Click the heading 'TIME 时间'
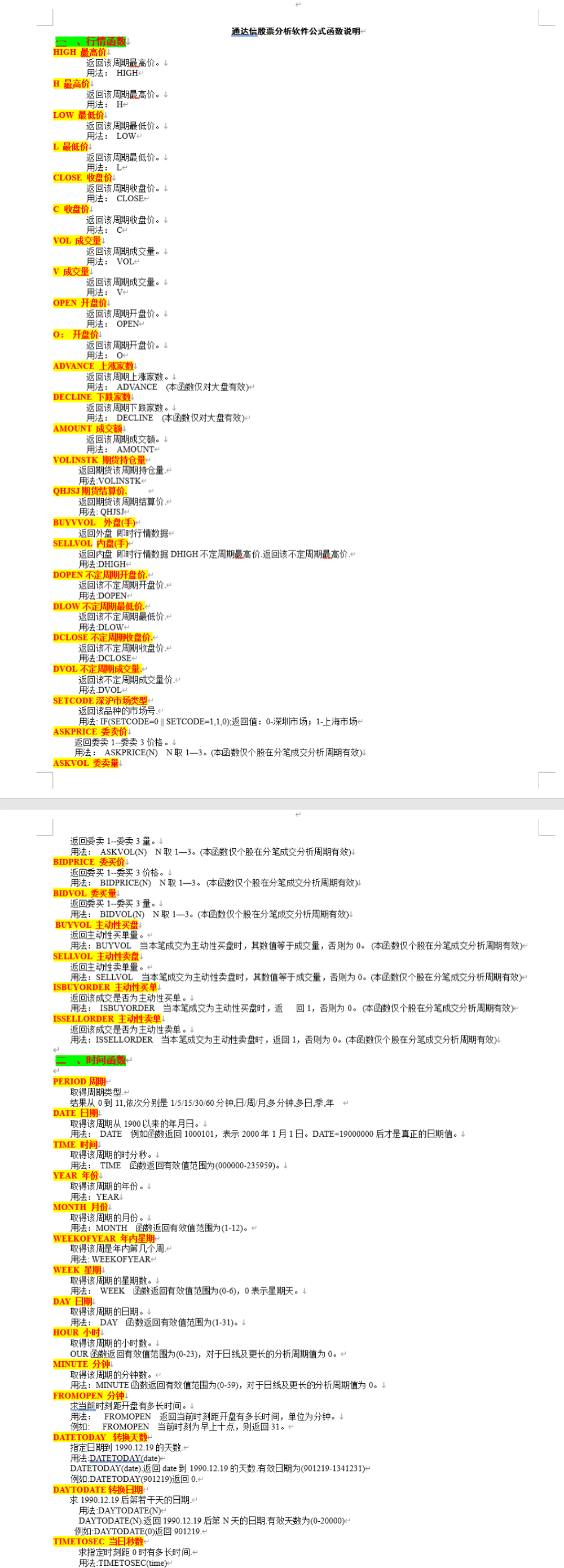 pos(76,1144)
